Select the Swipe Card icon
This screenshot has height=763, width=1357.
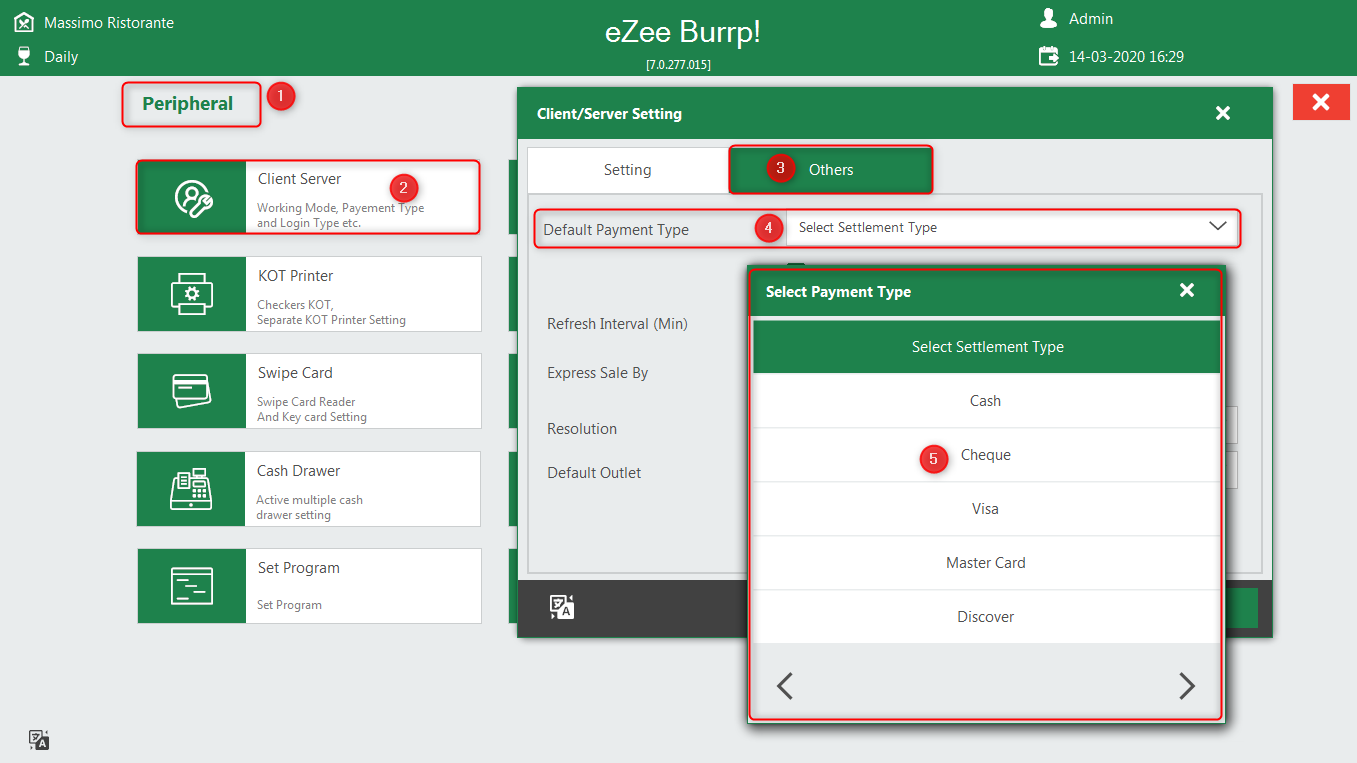192,391
